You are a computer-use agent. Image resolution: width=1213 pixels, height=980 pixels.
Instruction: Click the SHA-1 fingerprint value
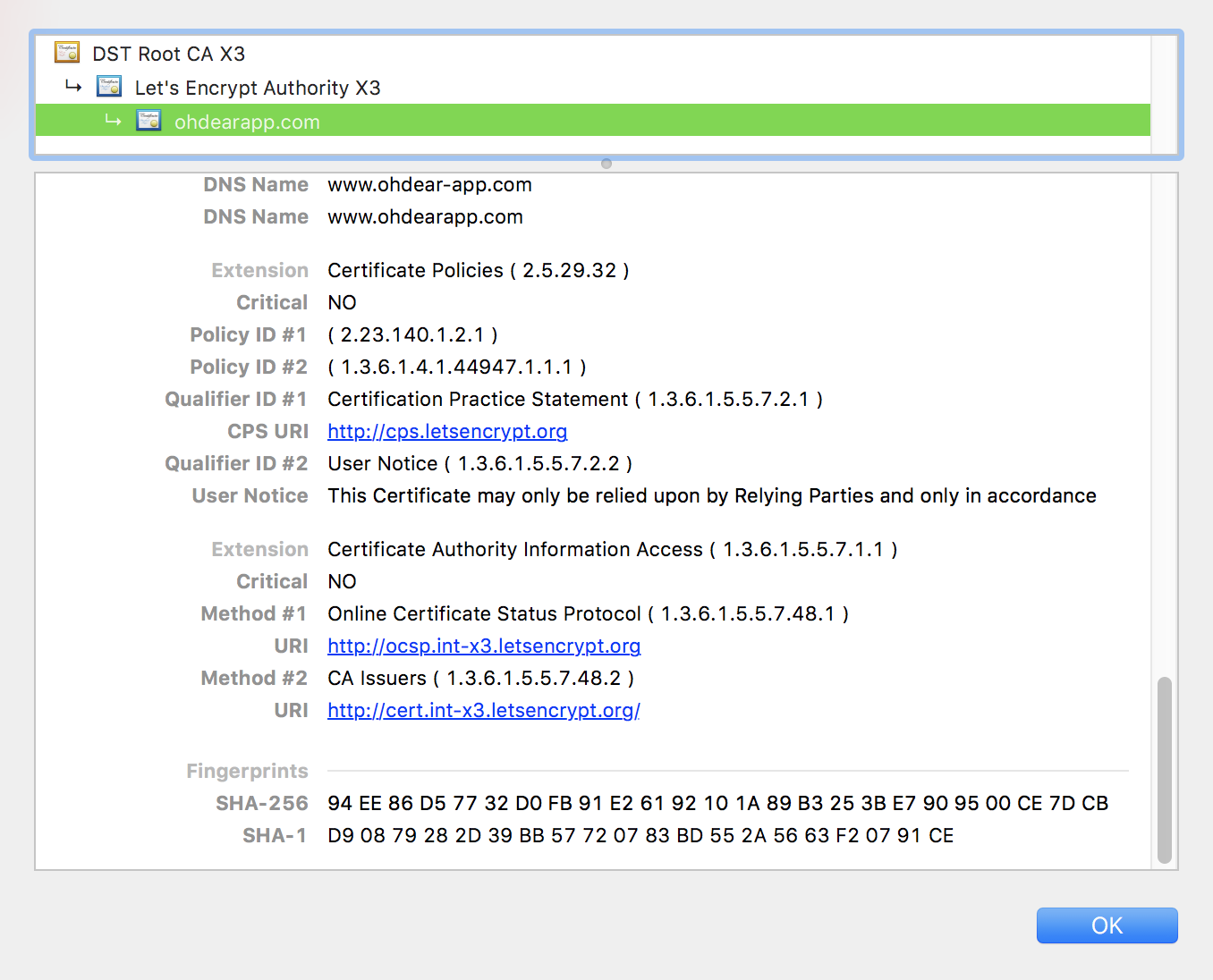(x=640, y=836)
